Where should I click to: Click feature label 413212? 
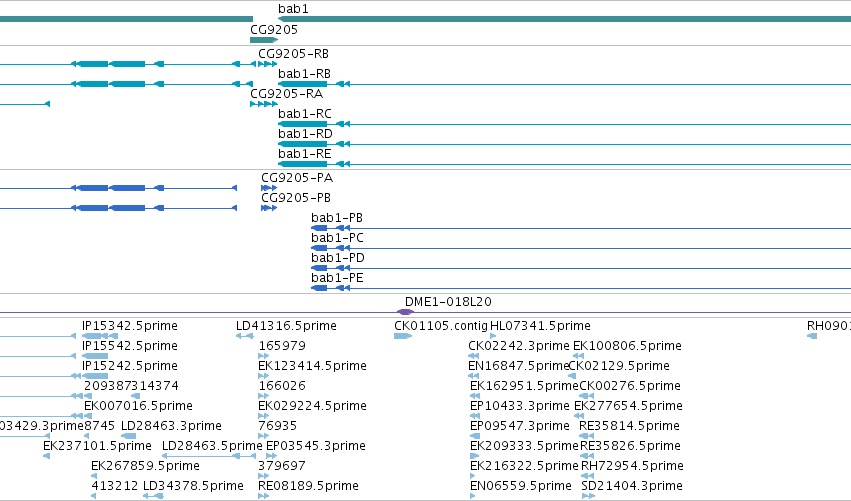(115, 487)
